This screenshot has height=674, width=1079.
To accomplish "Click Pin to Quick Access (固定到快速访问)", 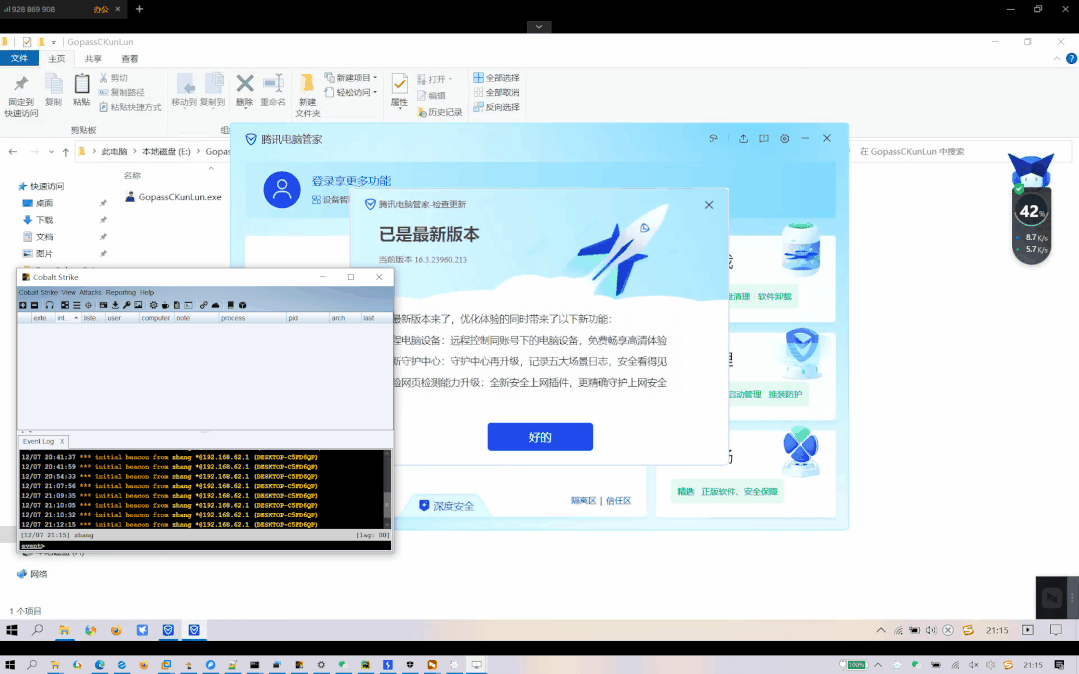I will click(21, 96).
